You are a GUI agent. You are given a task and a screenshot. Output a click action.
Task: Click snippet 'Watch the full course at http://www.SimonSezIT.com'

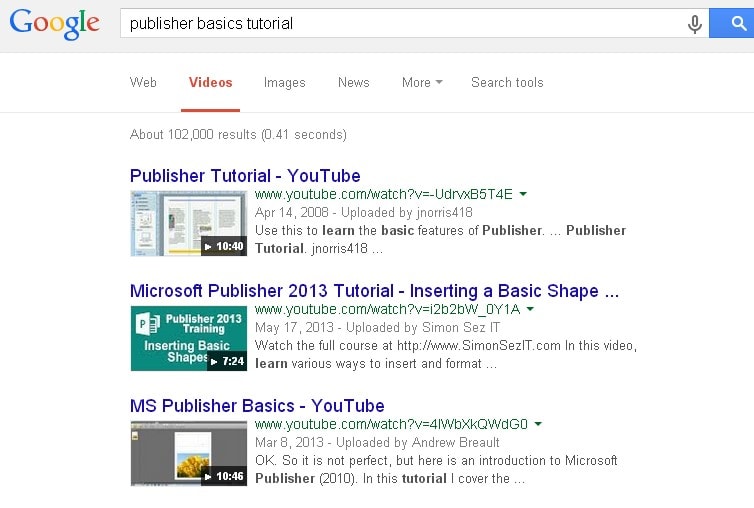tap(446, 354)
